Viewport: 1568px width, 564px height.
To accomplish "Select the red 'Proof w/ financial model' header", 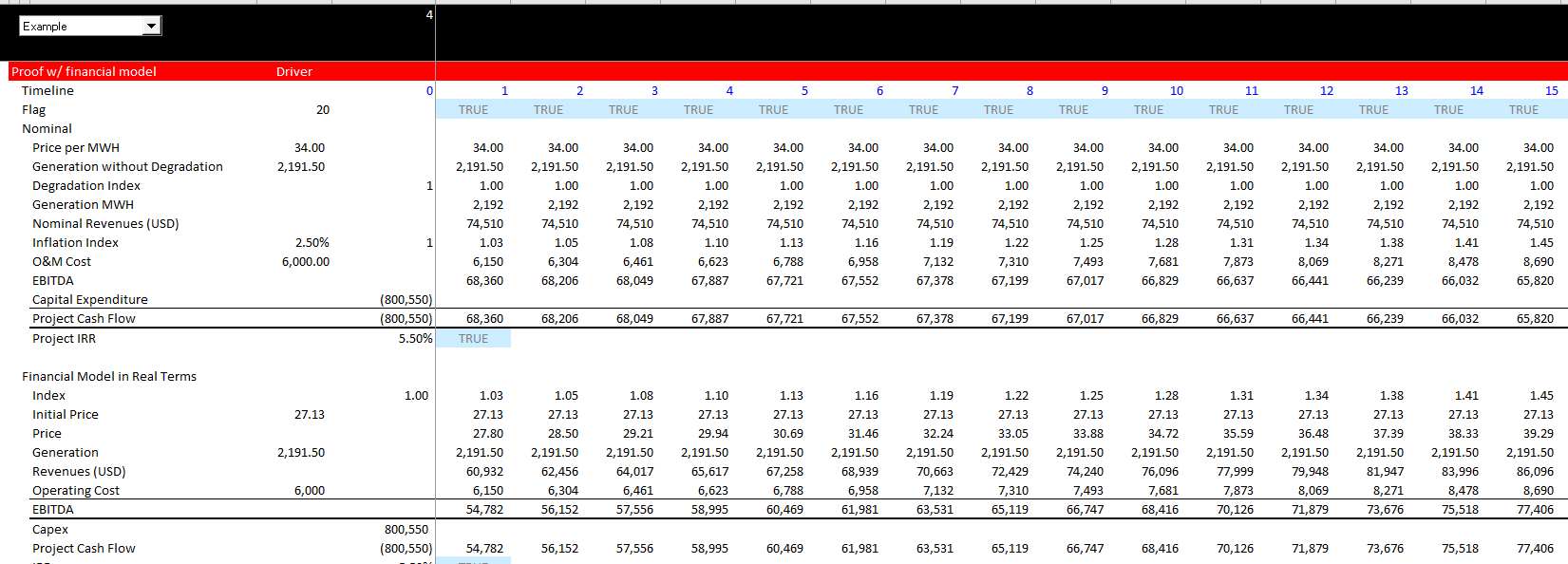I will (84, 71).
